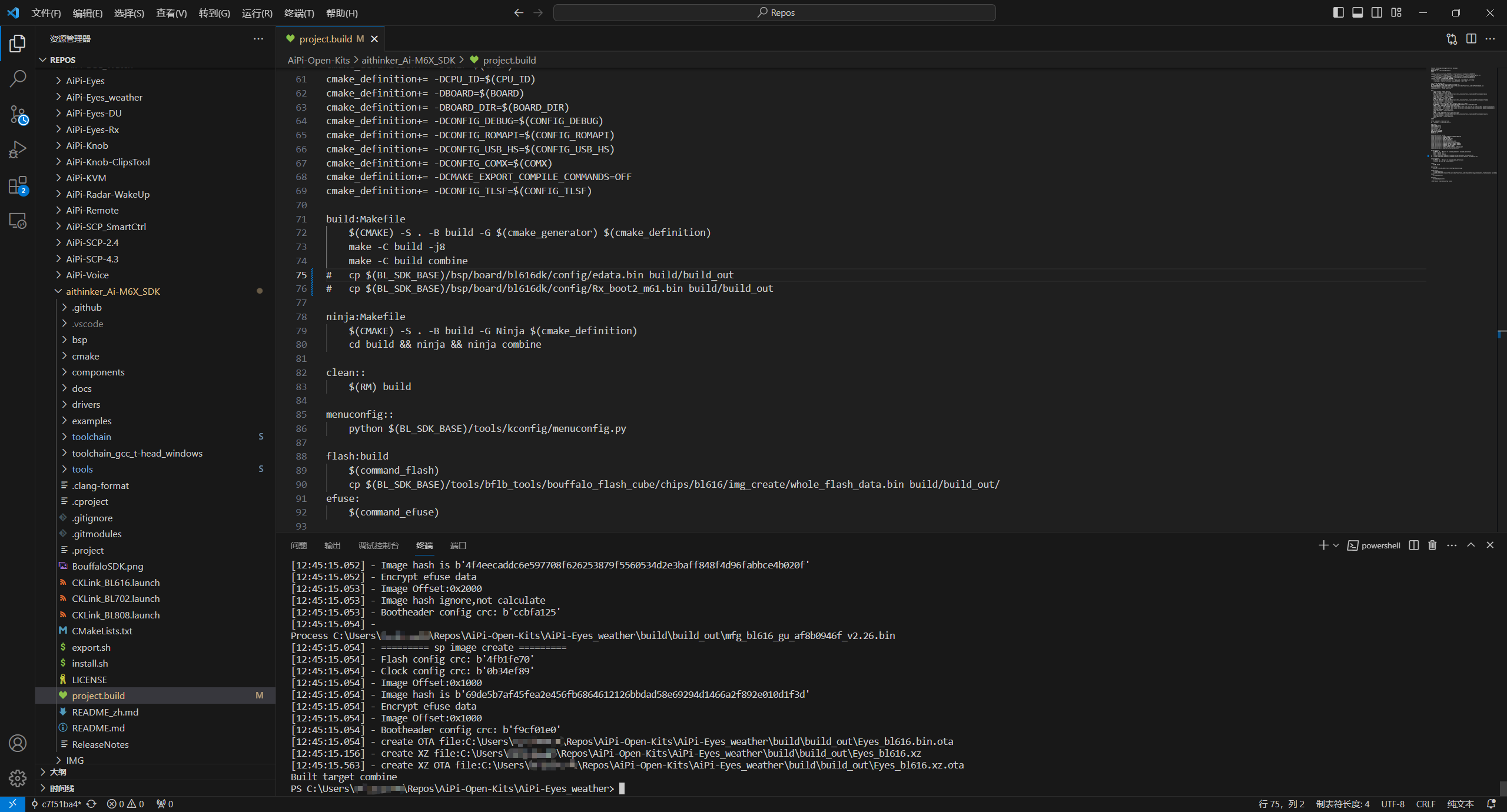The height and width of the screenshot is (812, 1507).
Task: Click the open changes icon in editor toolbar
Action: coord(1452,39)
